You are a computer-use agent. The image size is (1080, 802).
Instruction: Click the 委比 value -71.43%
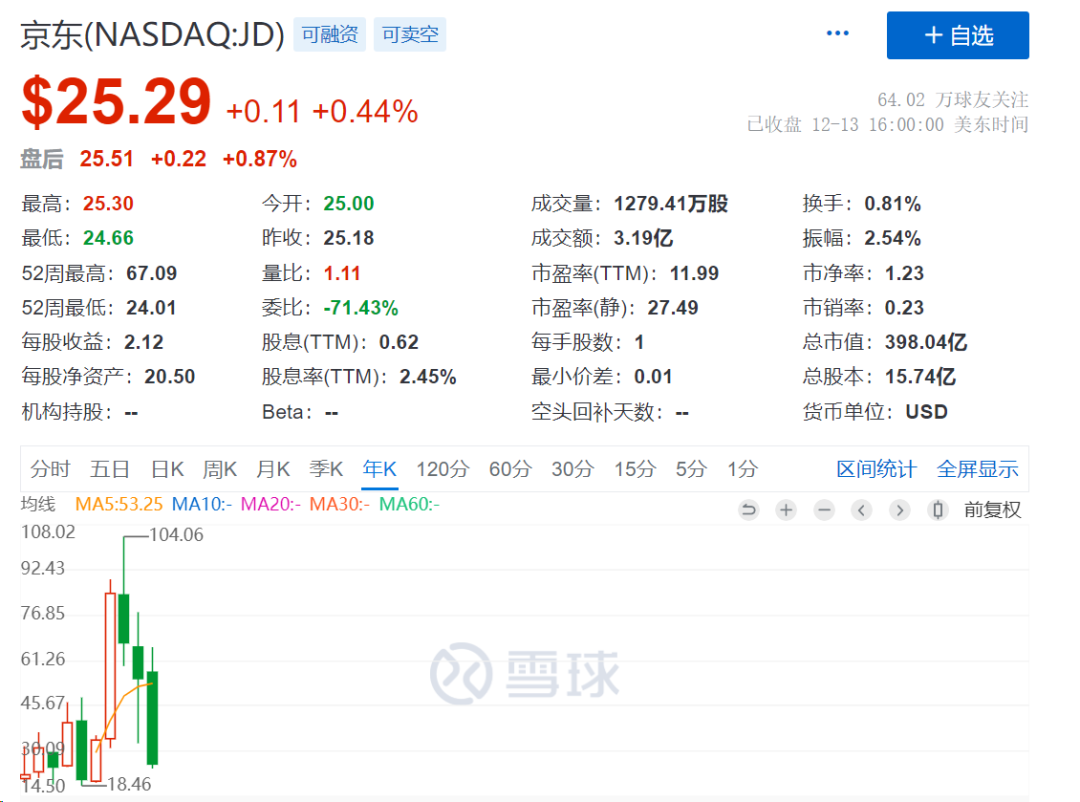pyautogui.click(x=361, y=308)
